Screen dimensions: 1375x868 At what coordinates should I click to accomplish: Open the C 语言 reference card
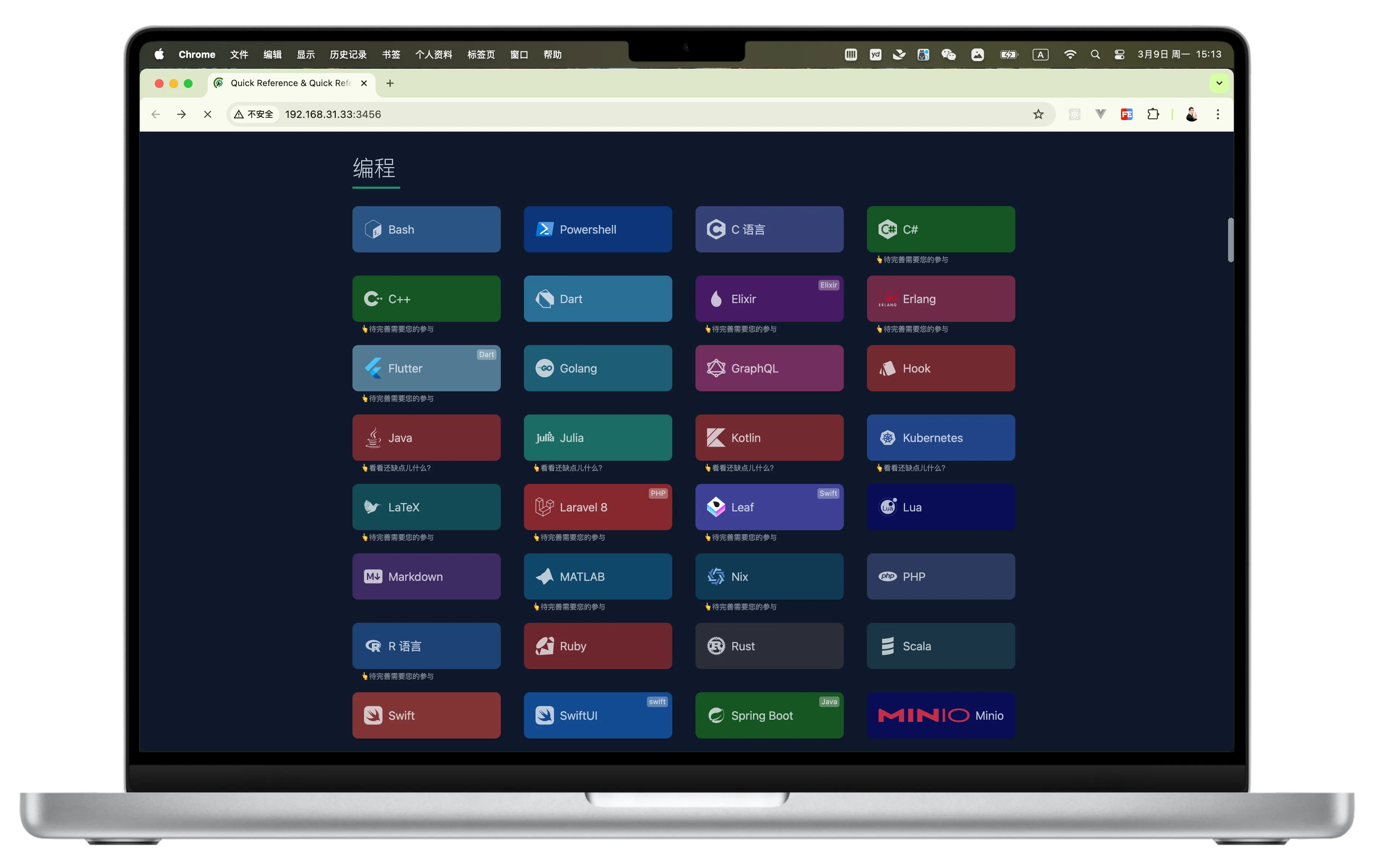point(769,229)
